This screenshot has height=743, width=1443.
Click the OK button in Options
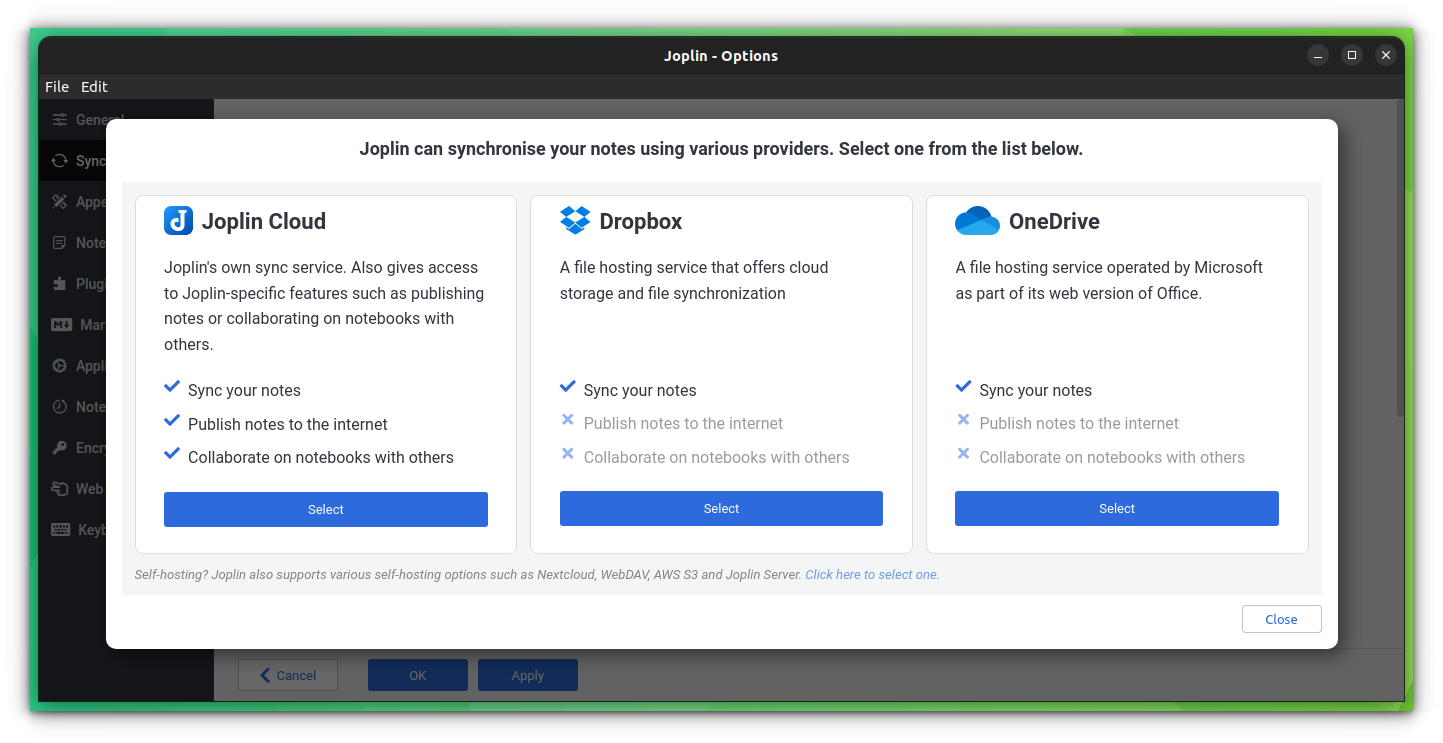point(418,675)
